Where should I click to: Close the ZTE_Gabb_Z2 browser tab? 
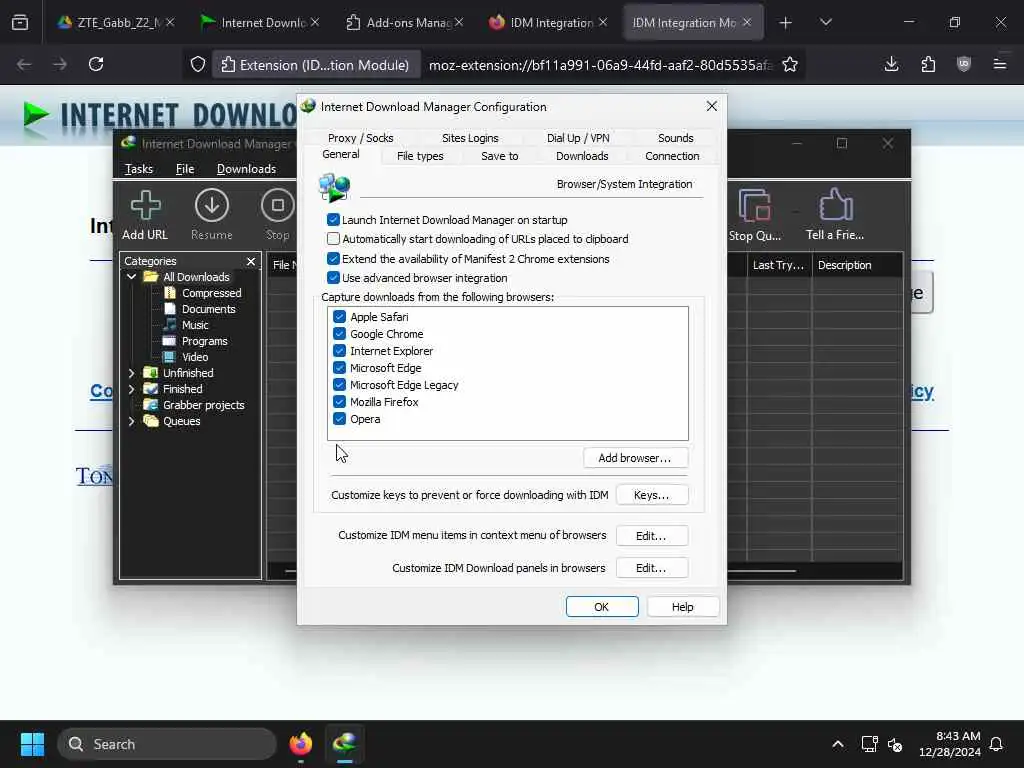pos(170,22)
